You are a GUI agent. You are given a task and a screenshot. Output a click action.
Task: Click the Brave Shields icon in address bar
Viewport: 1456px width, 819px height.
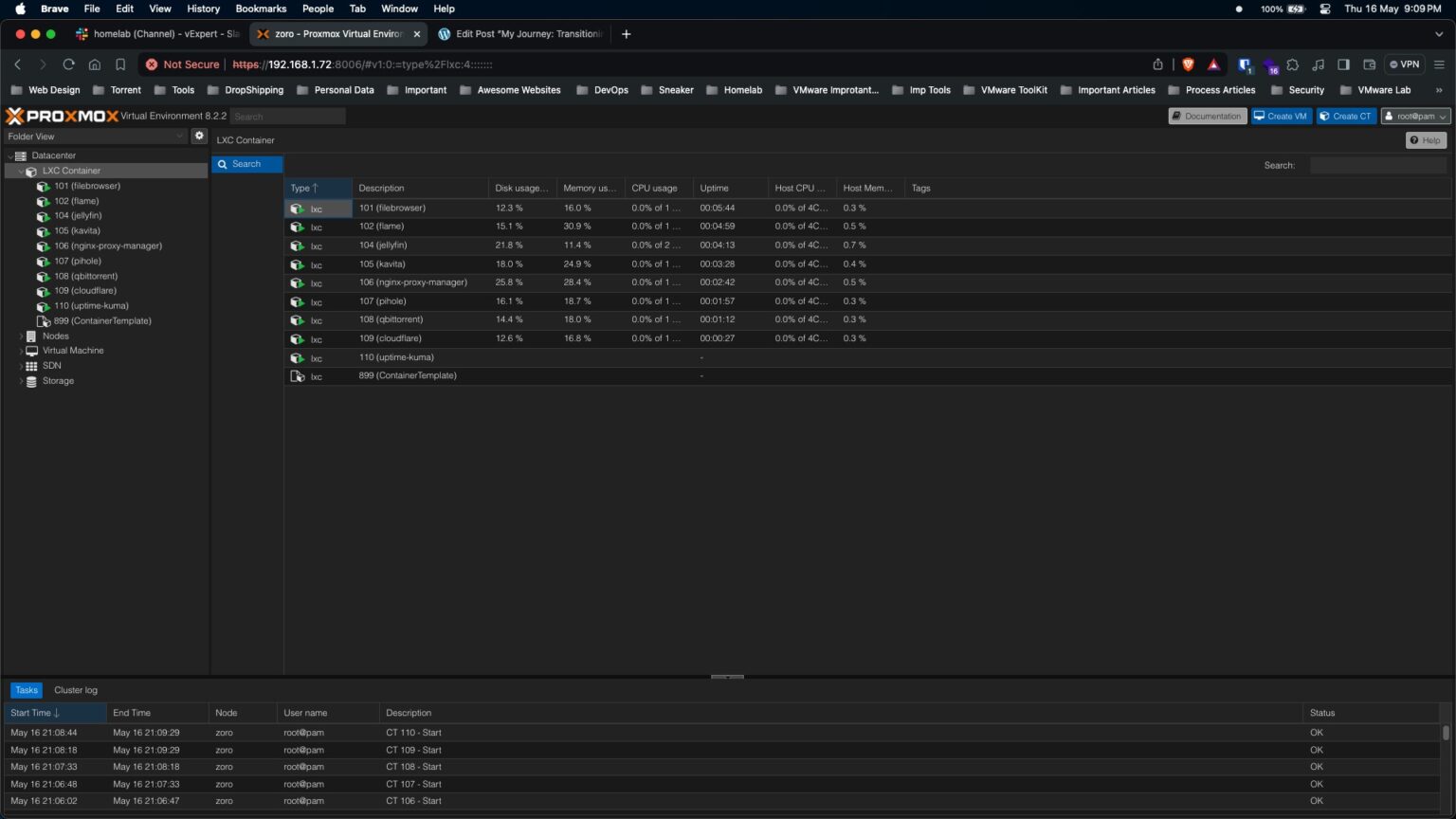click(x=1188, y=64)
